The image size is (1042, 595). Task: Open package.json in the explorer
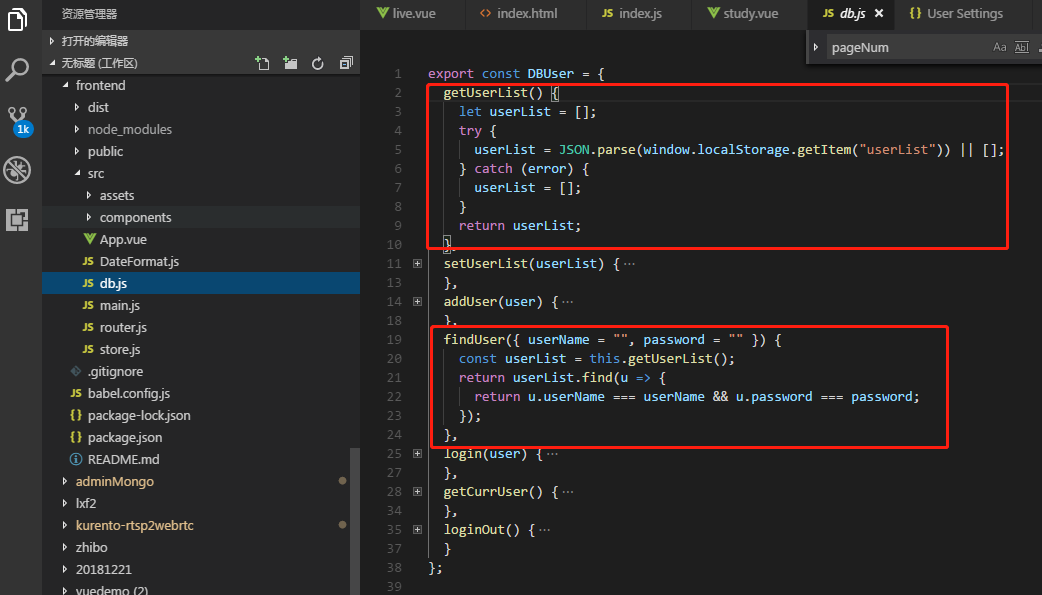(x=124, y=437)
